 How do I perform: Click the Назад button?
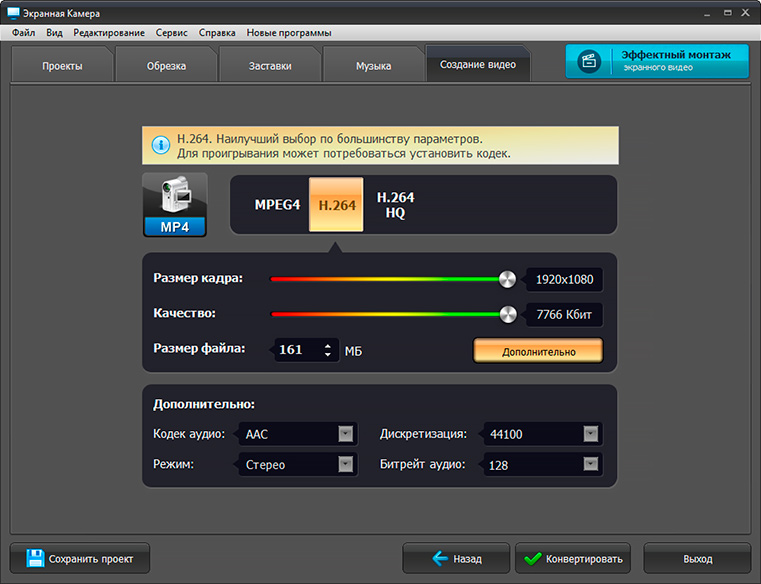[456, 558]
